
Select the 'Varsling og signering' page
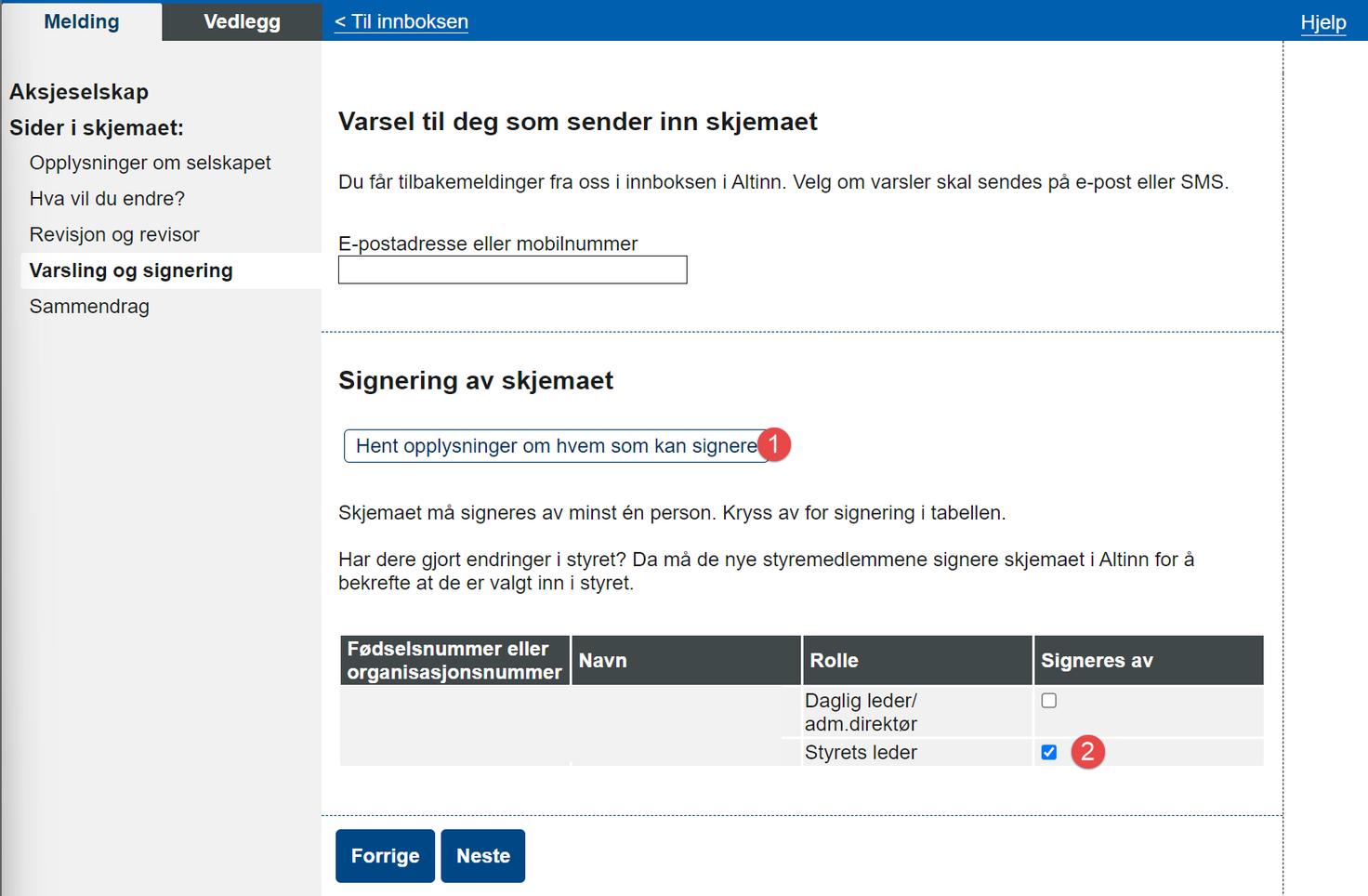click(131, 270)
